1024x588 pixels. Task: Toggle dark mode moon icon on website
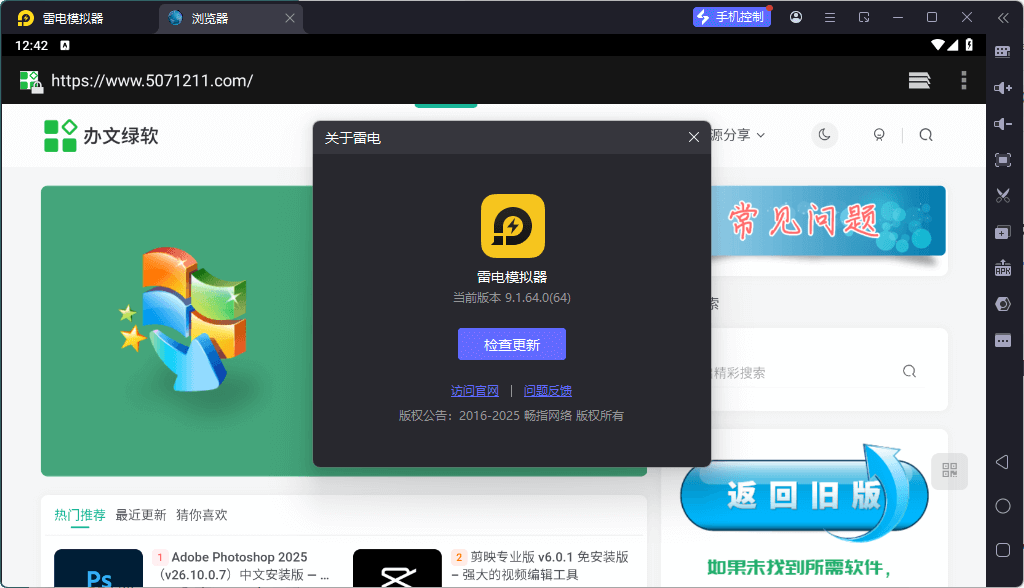(x=824, y=135)
